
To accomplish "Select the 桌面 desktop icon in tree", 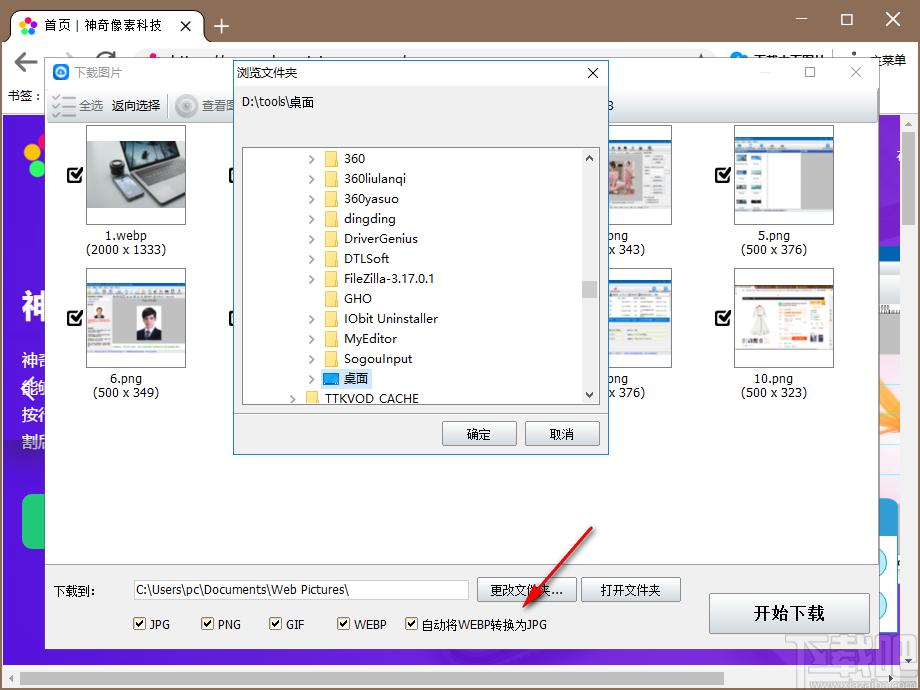I will coord(331,379).
